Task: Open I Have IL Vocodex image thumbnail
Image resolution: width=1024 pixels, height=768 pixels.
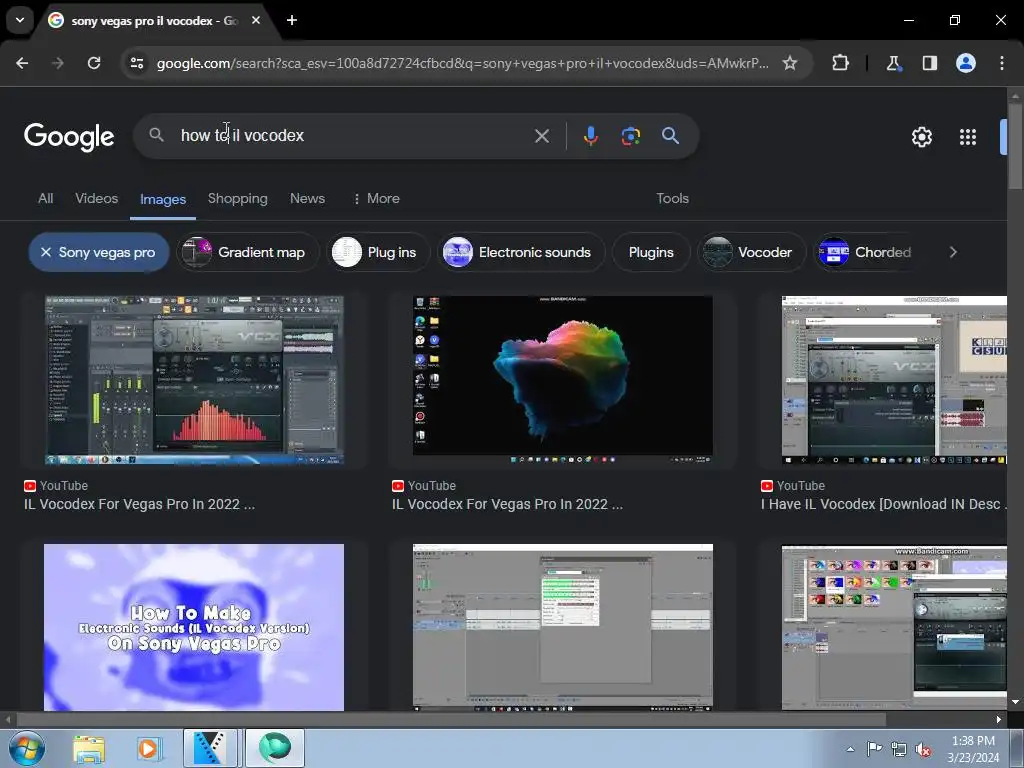Action: point(894,380)
